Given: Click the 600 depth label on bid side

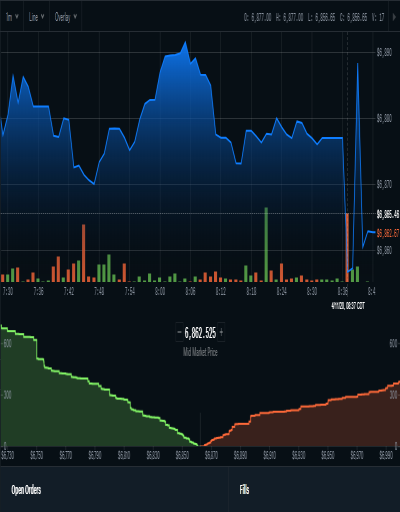Looking at the screenshot, I should click(x=8, y=343).
